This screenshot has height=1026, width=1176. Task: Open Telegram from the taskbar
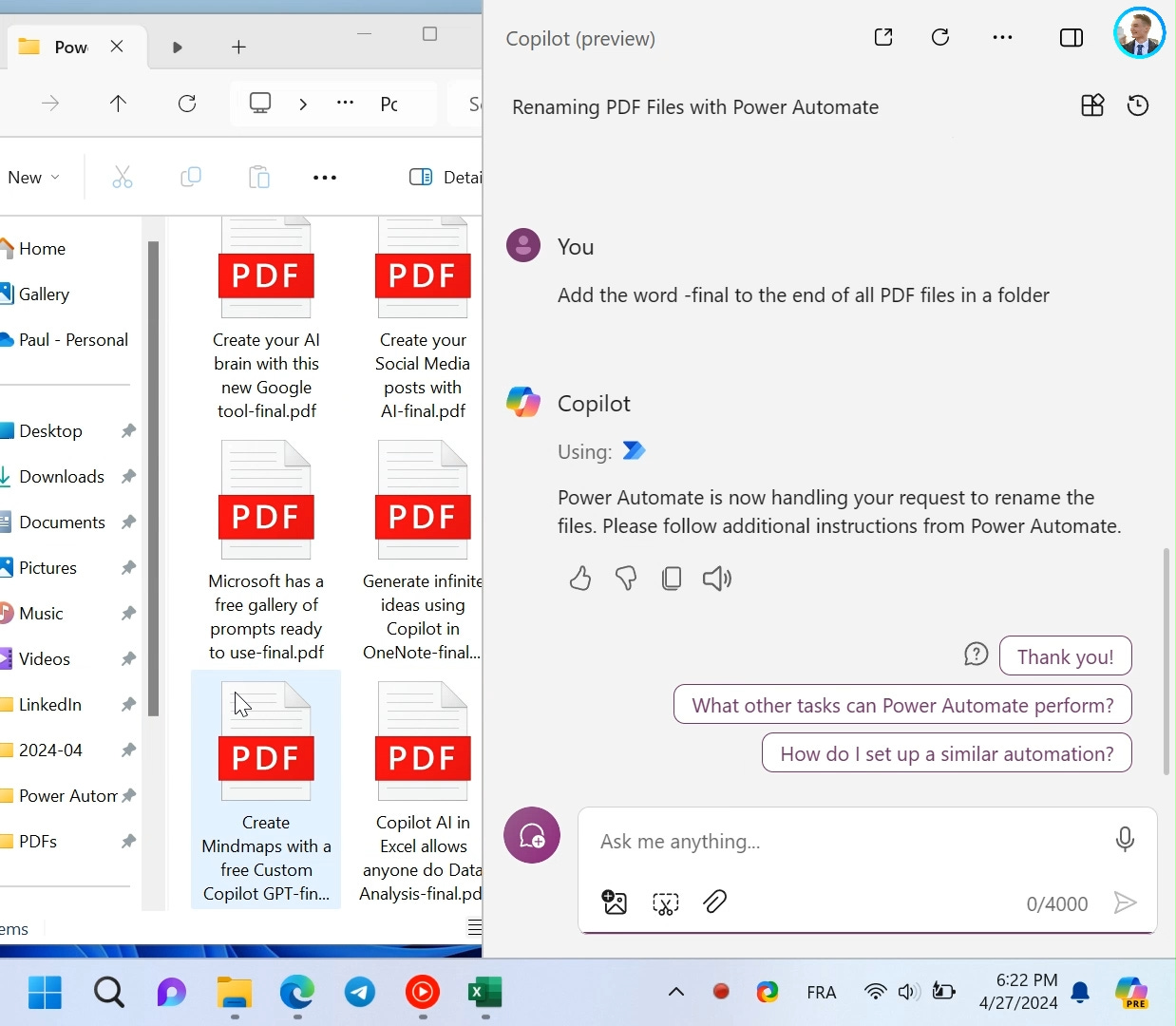[360, 993]
